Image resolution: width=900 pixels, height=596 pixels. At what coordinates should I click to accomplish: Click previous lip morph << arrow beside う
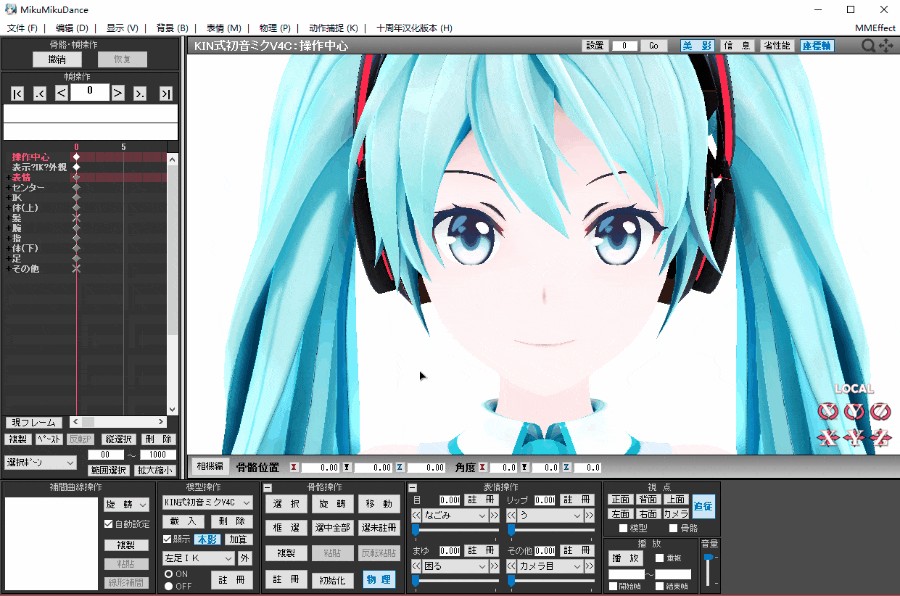(511, 516)
